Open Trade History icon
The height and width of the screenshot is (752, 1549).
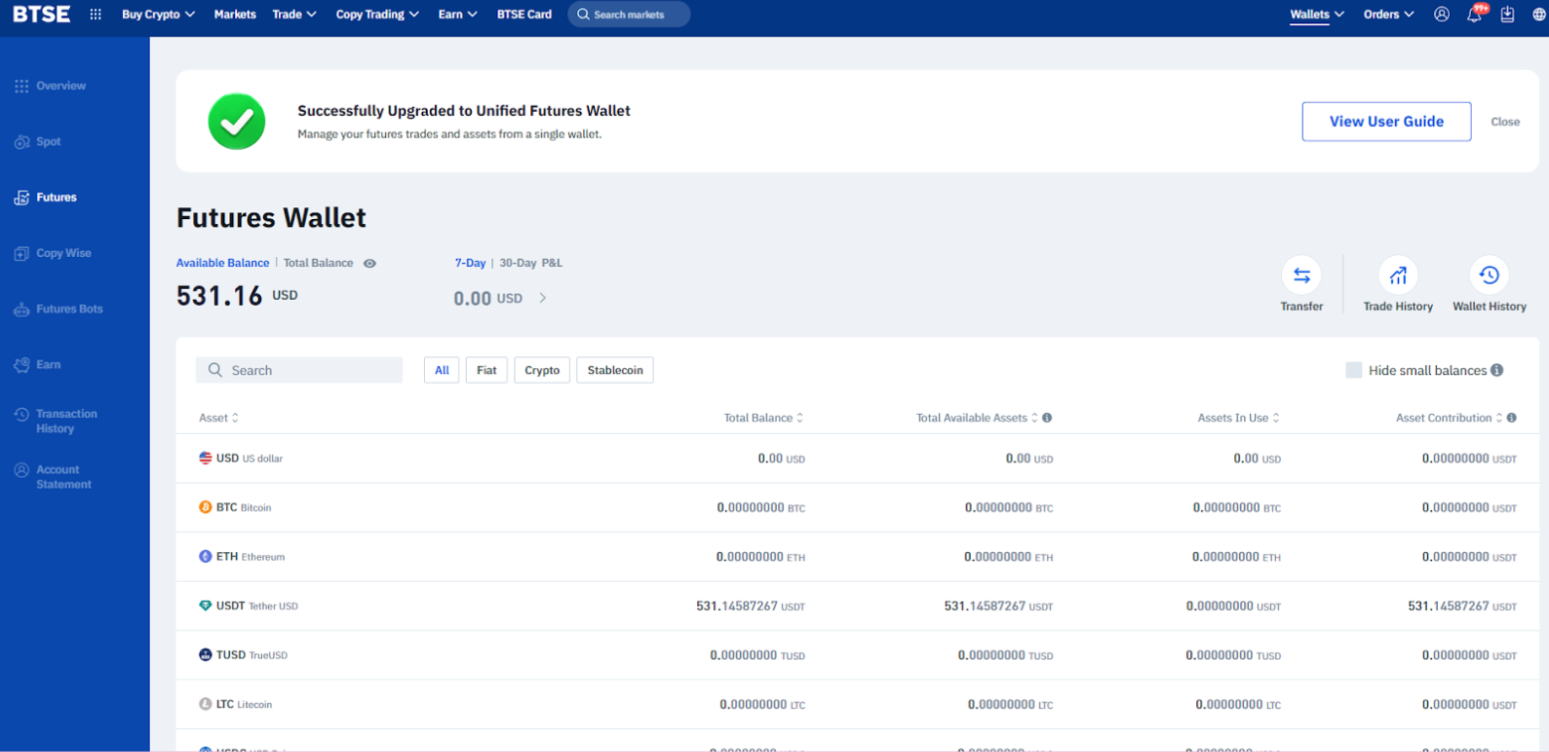1398,276
